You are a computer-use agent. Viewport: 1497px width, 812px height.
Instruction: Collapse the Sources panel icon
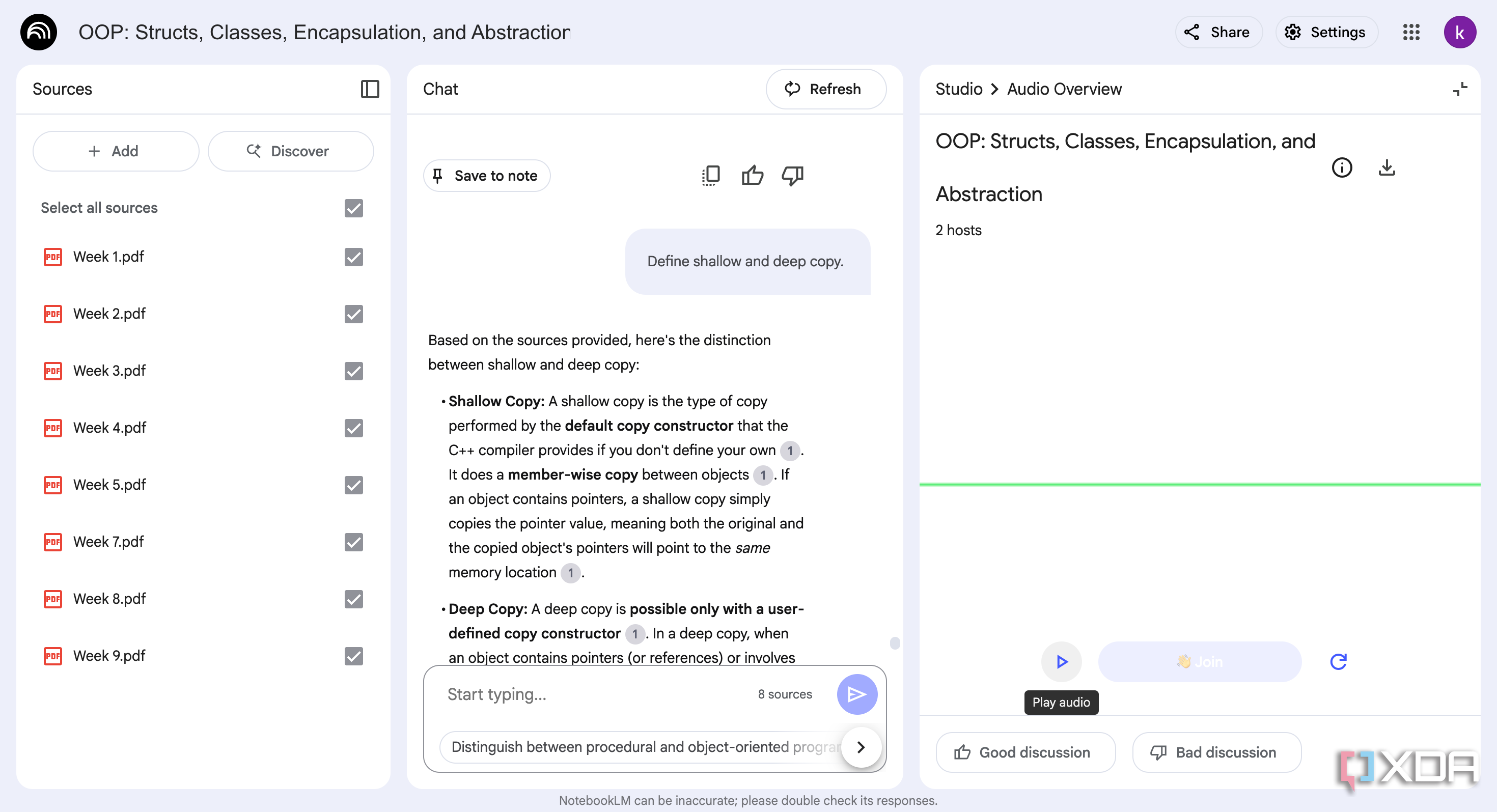370,89
